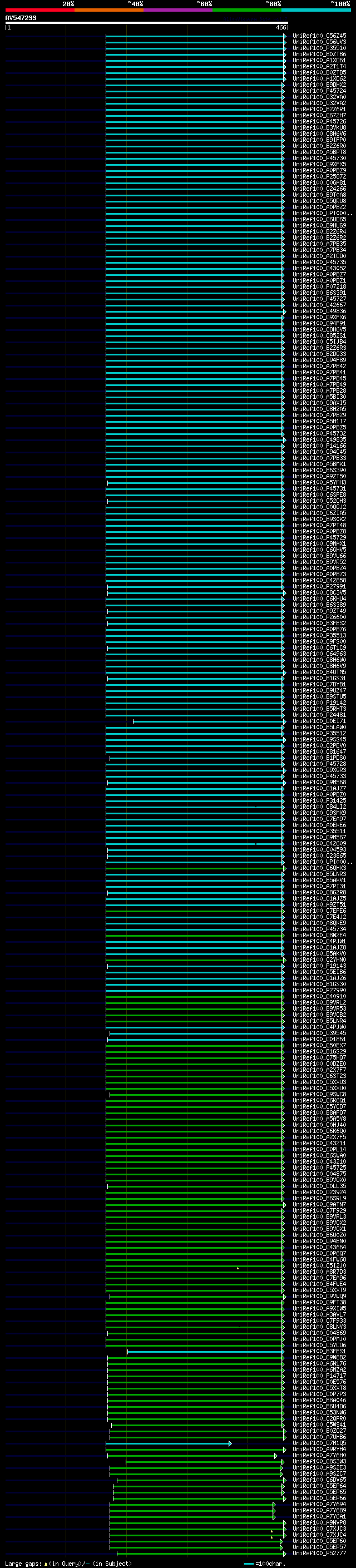The image size is (356, 1568).
Task: Click the orange ~40% identity scale segment
Action: point(109,10)
